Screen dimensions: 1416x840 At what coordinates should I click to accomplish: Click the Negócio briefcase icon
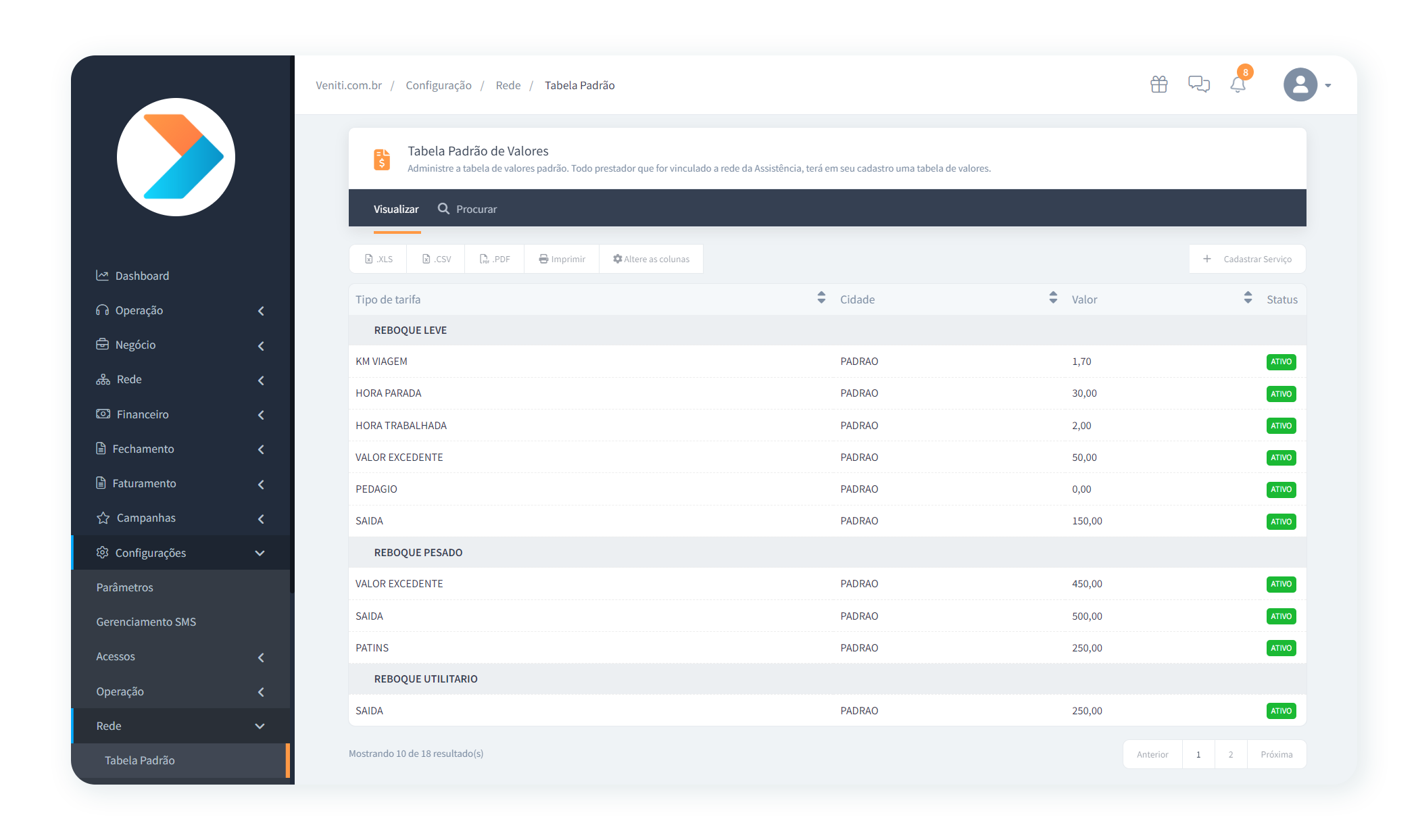click(x=102, y=345)
